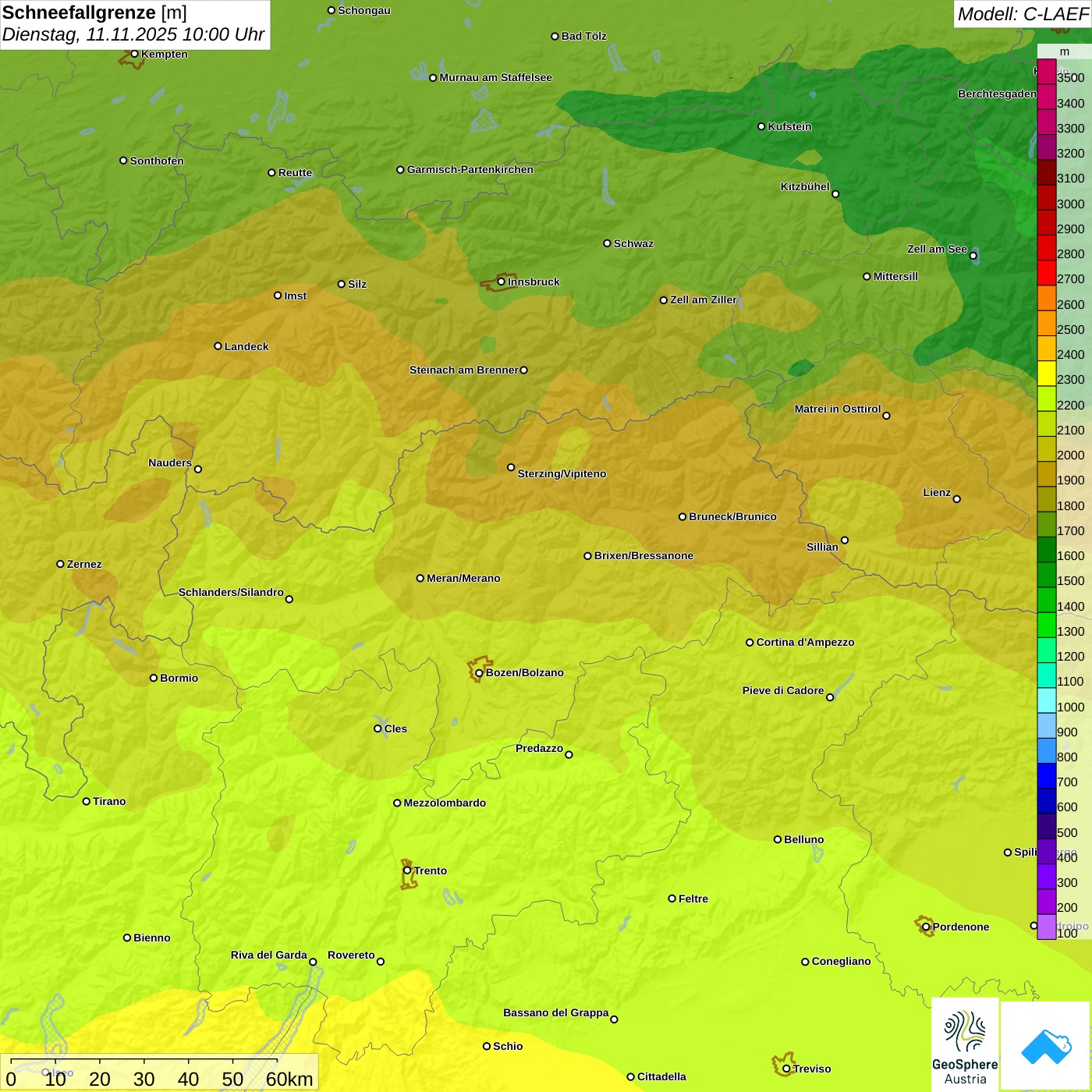
Task: Click the GeoSphere Austria logo
Action: tap(965, 1046)
